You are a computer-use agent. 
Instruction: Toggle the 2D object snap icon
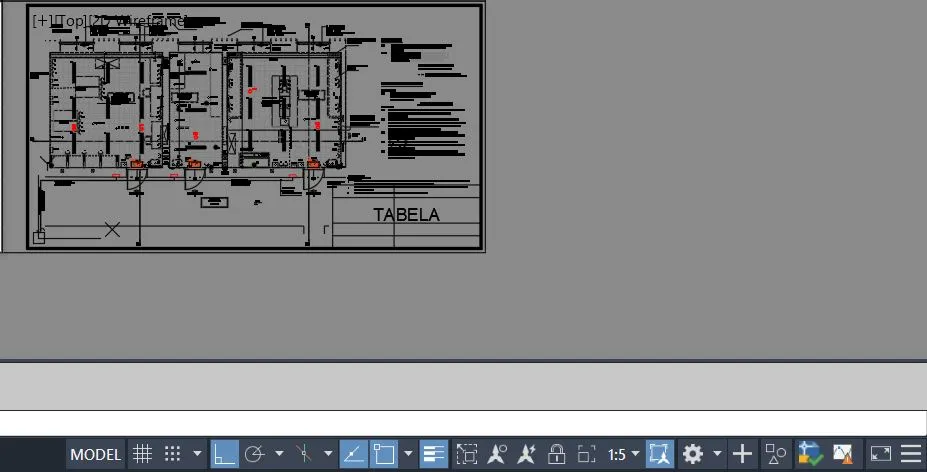click(384, 455)
